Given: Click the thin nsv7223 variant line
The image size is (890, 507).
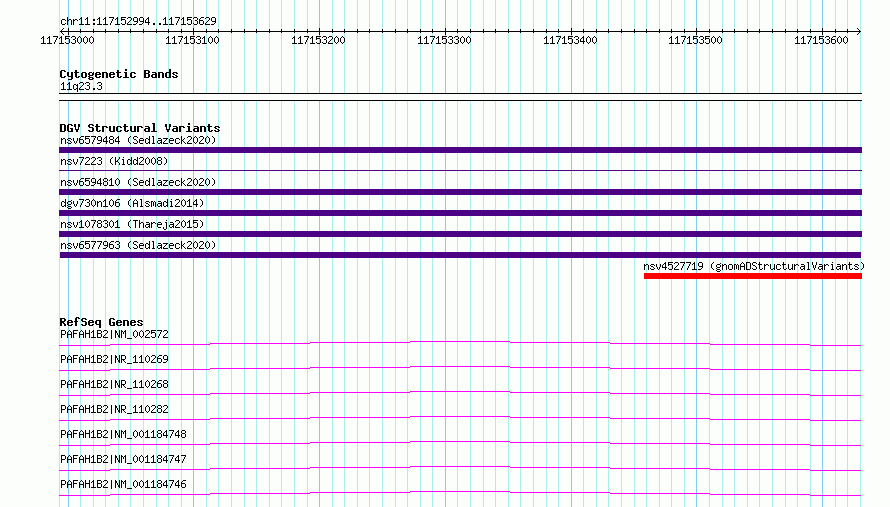Looking at the screenshot, I should tap(460, 170).
